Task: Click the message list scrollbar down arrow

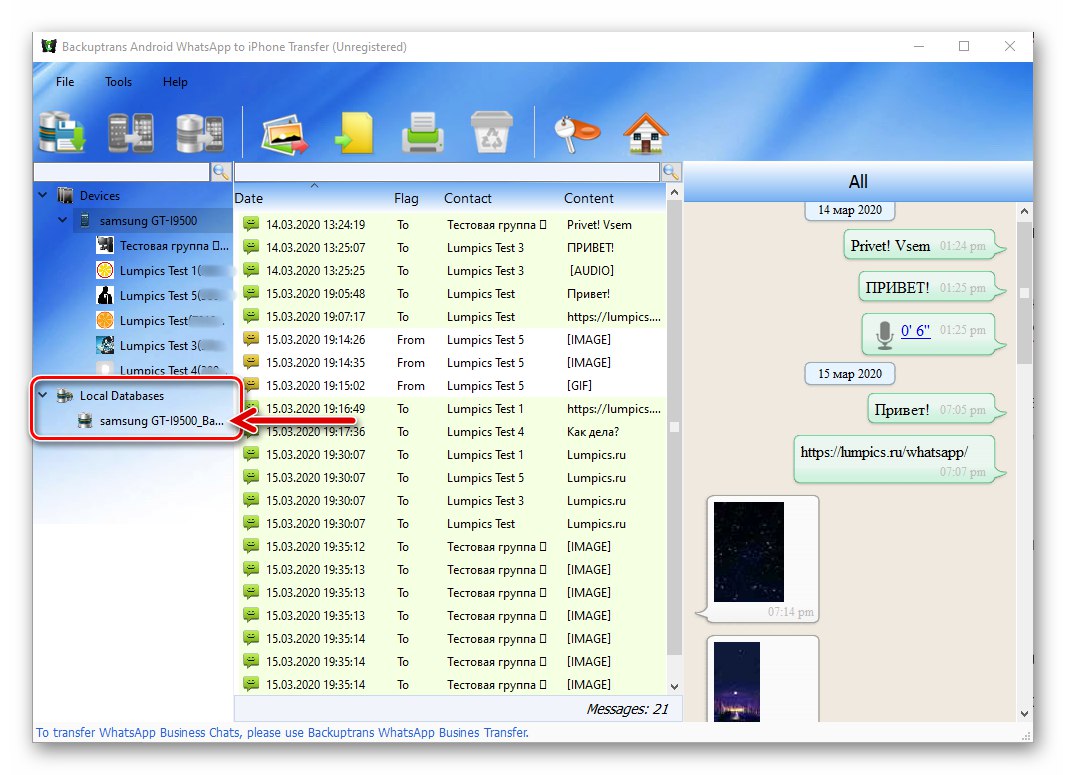Action: pos(674,687)
